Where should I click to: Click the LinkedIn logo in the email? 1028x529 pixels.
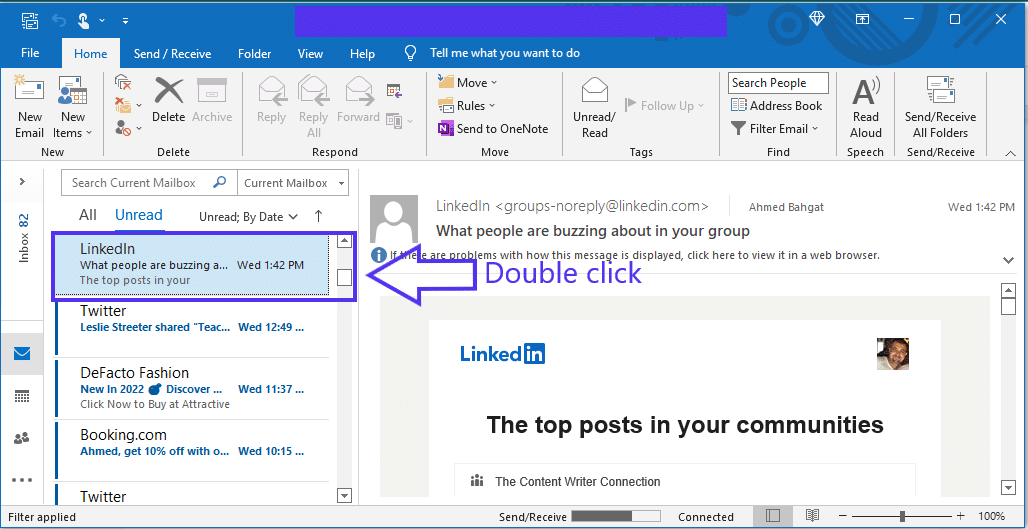click(503, 353)
